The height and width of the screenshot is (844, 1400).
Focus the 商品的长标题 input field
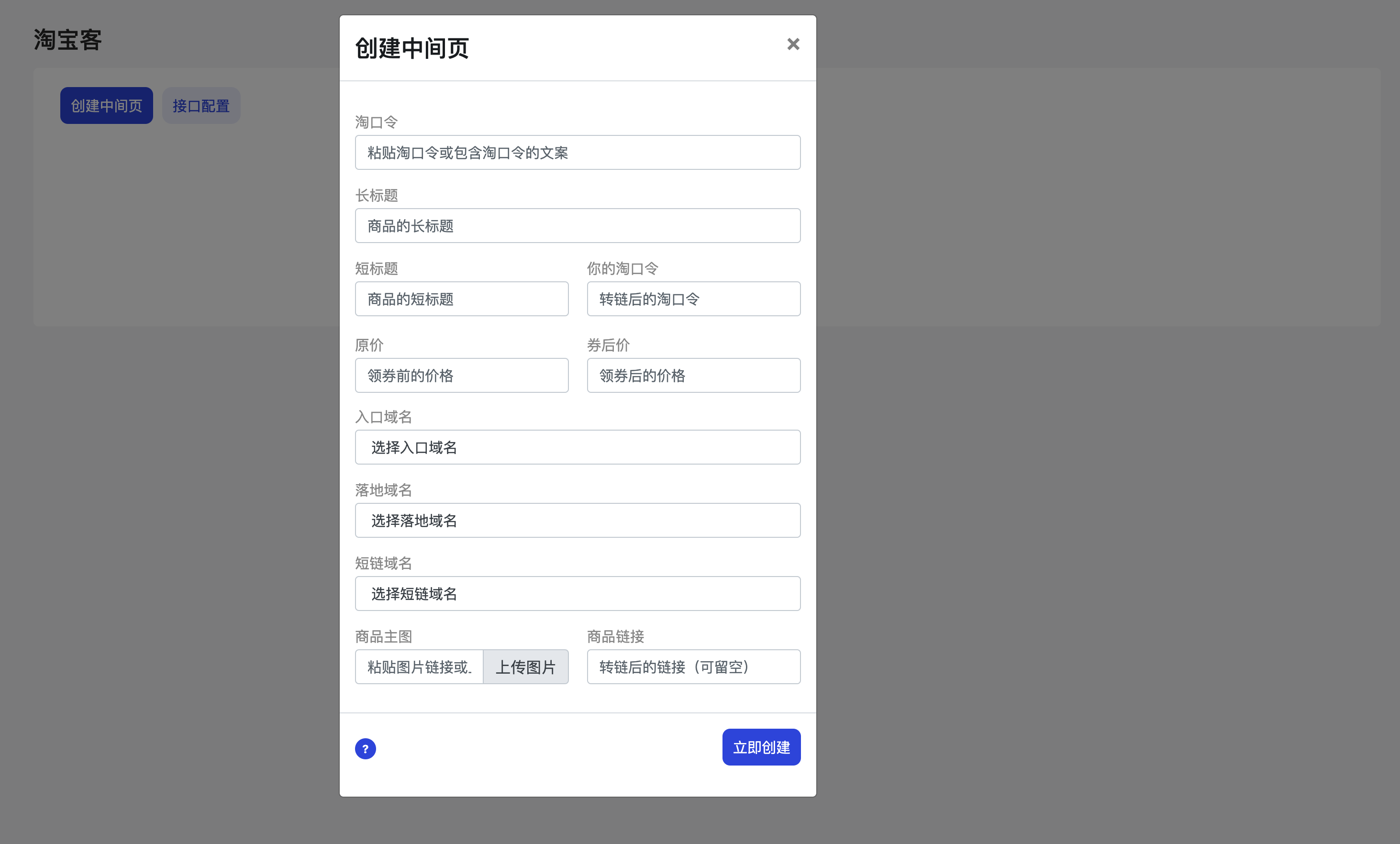click(x=578, y=226)
